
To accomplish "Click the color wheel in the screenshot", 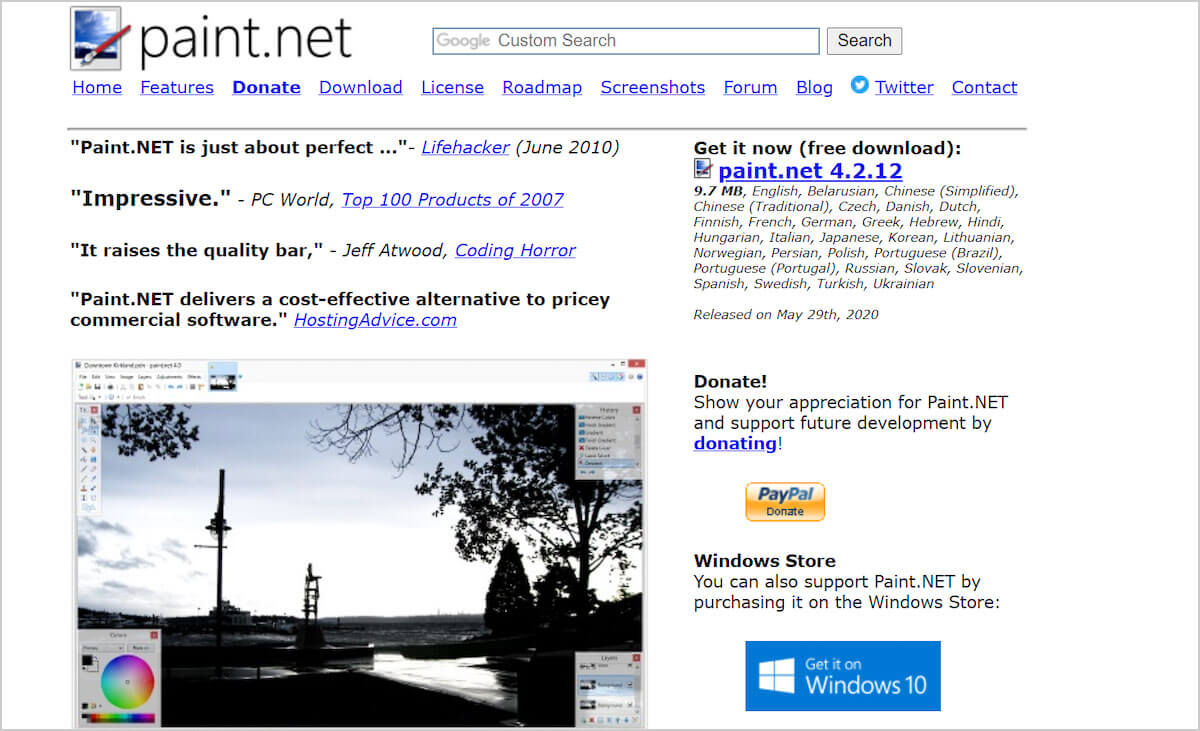I will tap(128, 682).
